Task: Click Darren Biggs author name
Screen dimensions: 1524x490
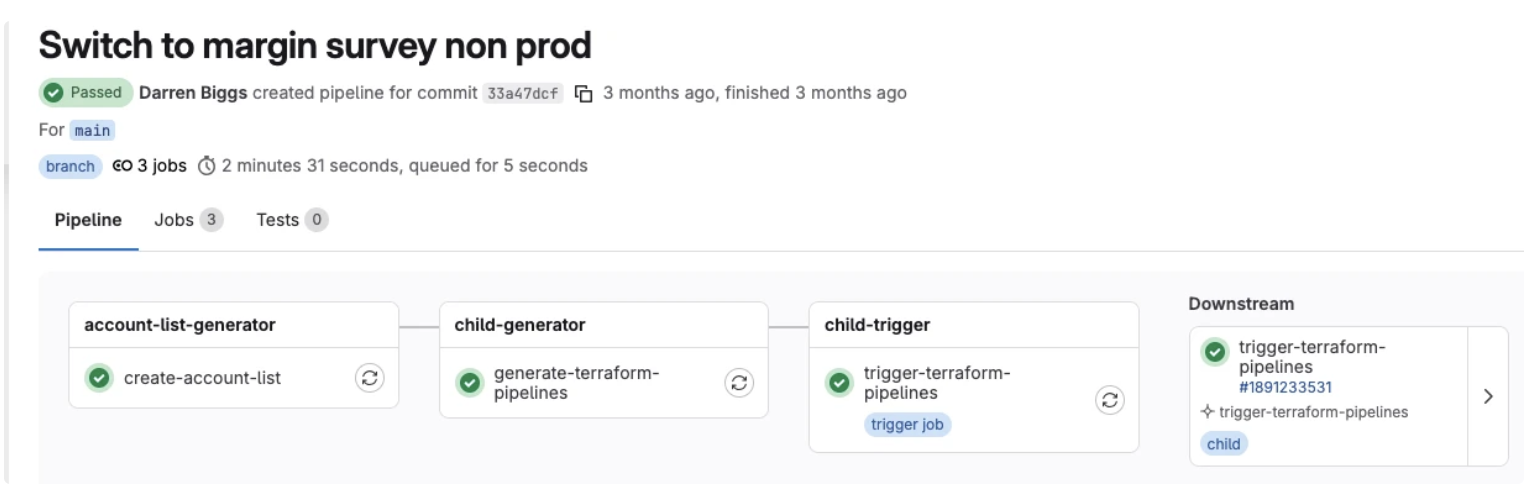Action: [x=193, y=93]
